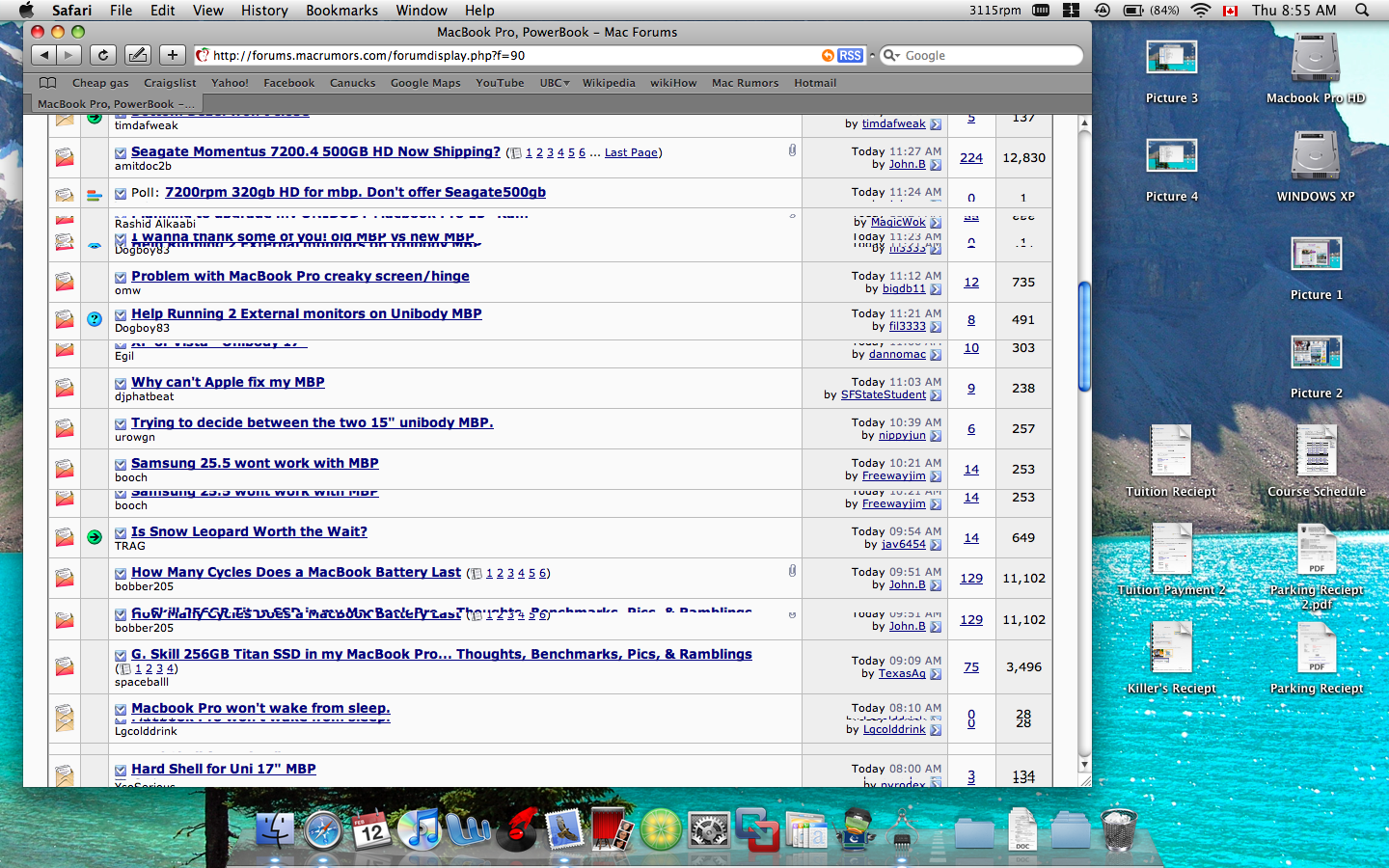1389x868 pixels.
Task: Open the Mail stamp icon in Dock
Action: coord(564,828)
